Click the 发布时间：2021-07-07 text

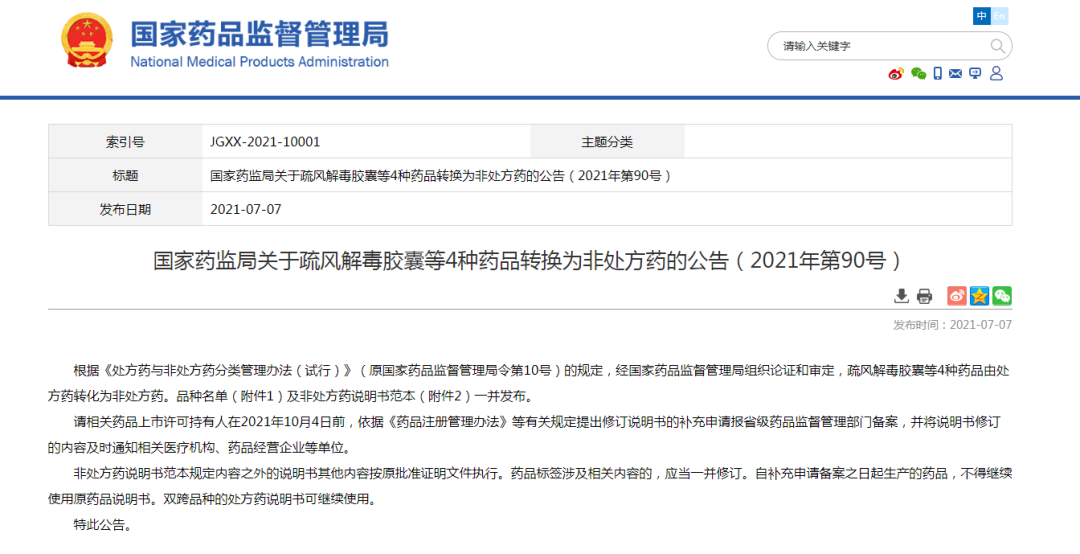(x=953, y=325)
